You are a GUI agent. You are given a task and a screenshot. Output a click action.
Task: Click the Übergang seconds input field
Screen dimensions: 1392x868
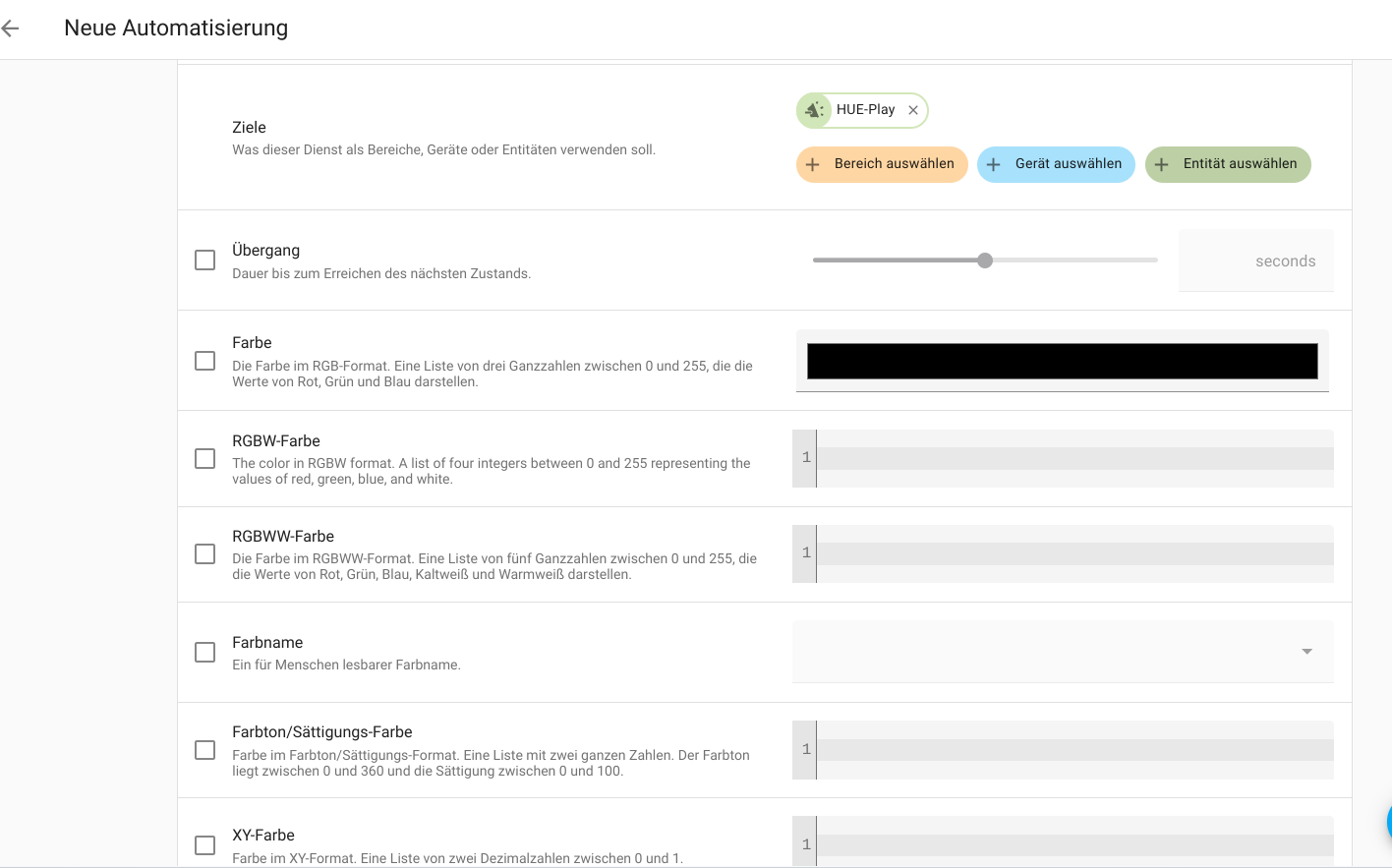pyautogui.click(x=1255, y=261)
